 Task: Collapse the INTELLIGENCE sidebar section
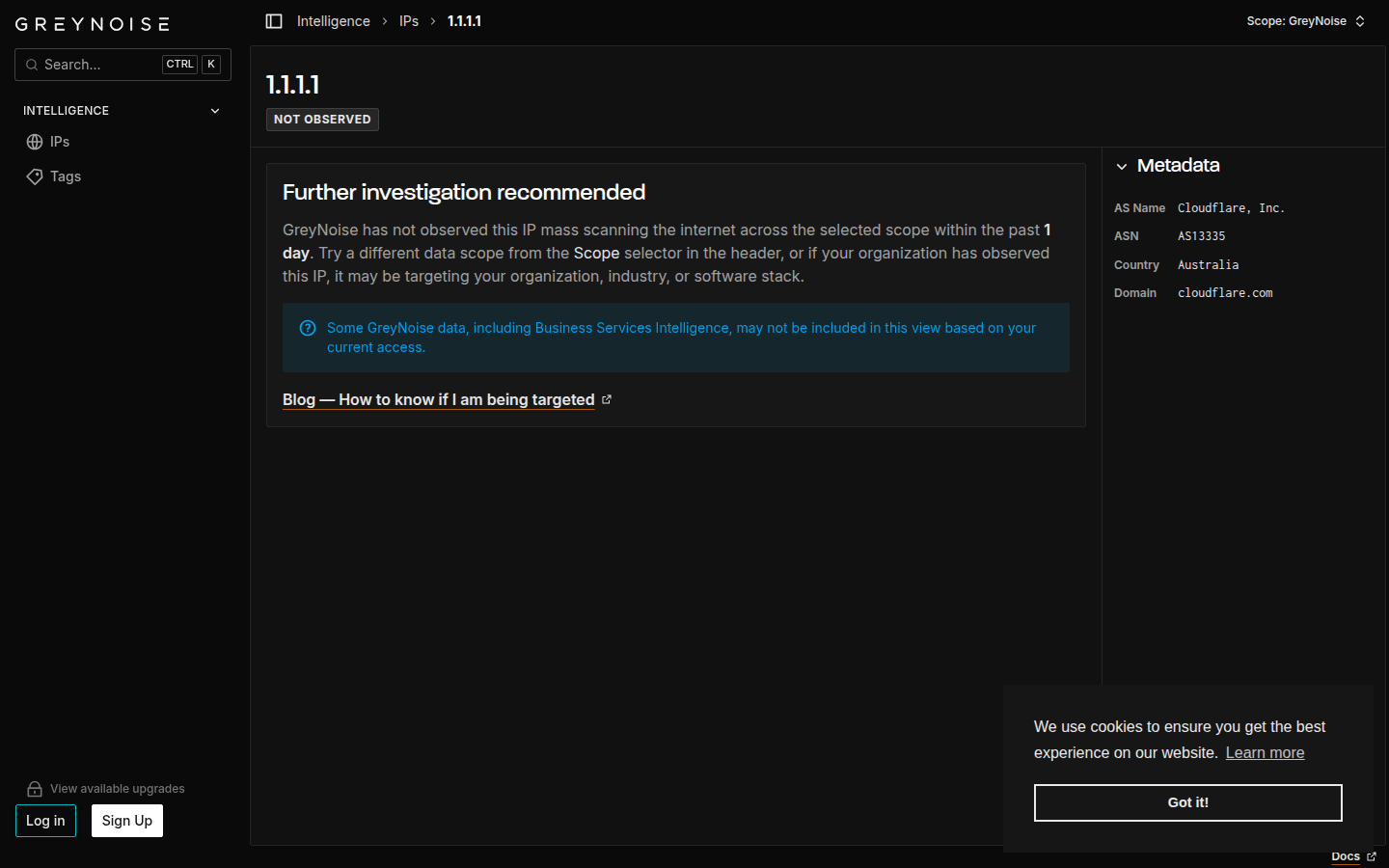point(215,111)
